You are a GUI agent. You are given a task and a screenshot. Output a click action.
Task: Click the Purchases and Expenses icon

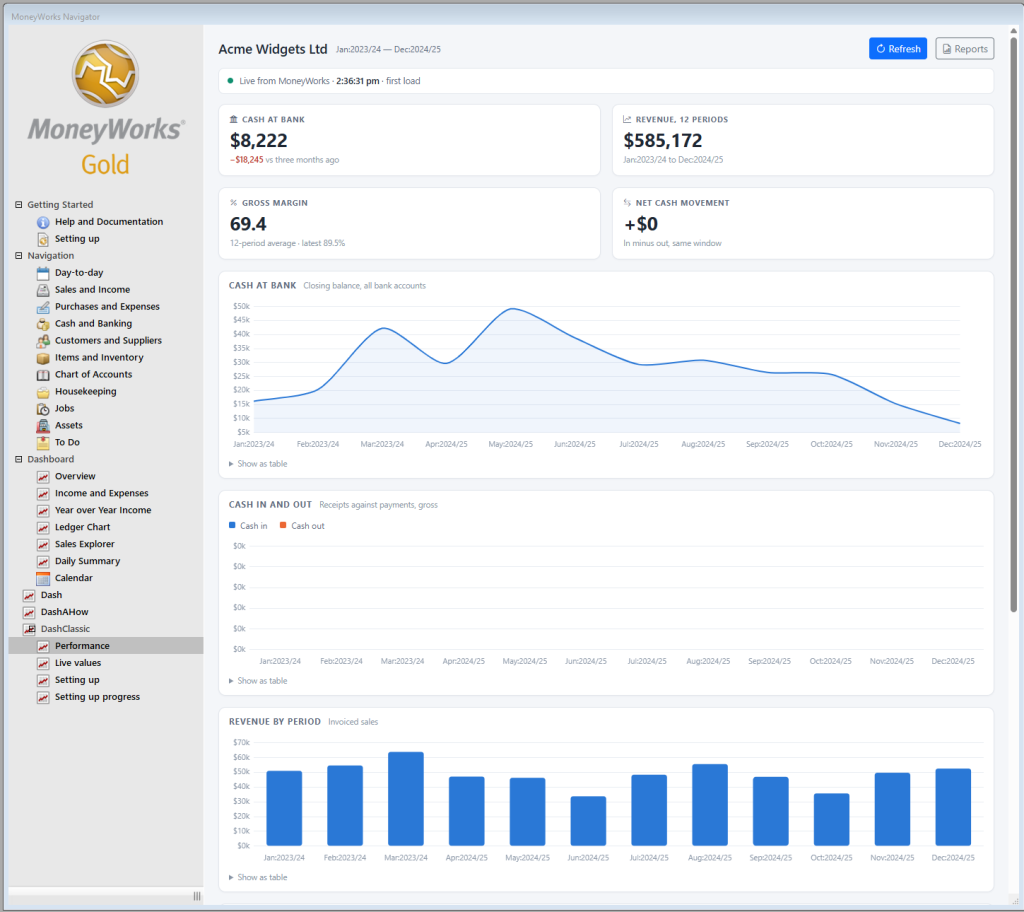pyautogui.click(x=43, y=307)
